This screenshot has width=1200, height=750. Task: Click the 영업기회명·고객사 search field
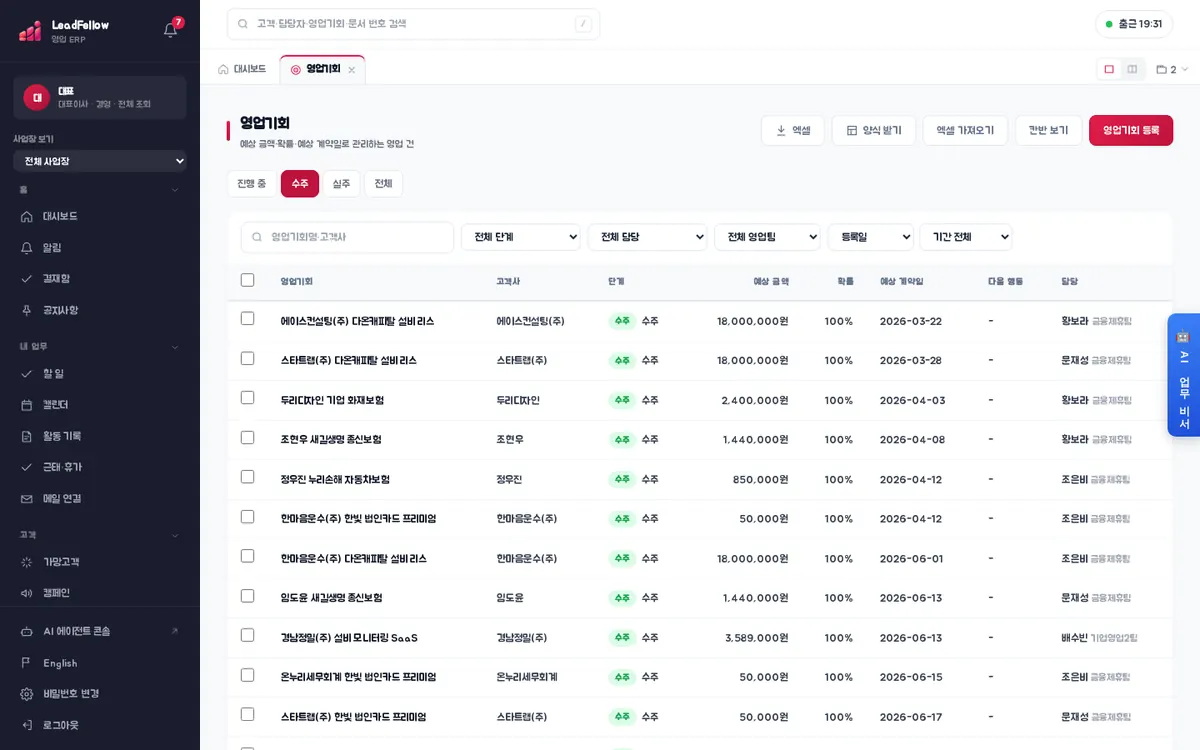click(347, 237)
